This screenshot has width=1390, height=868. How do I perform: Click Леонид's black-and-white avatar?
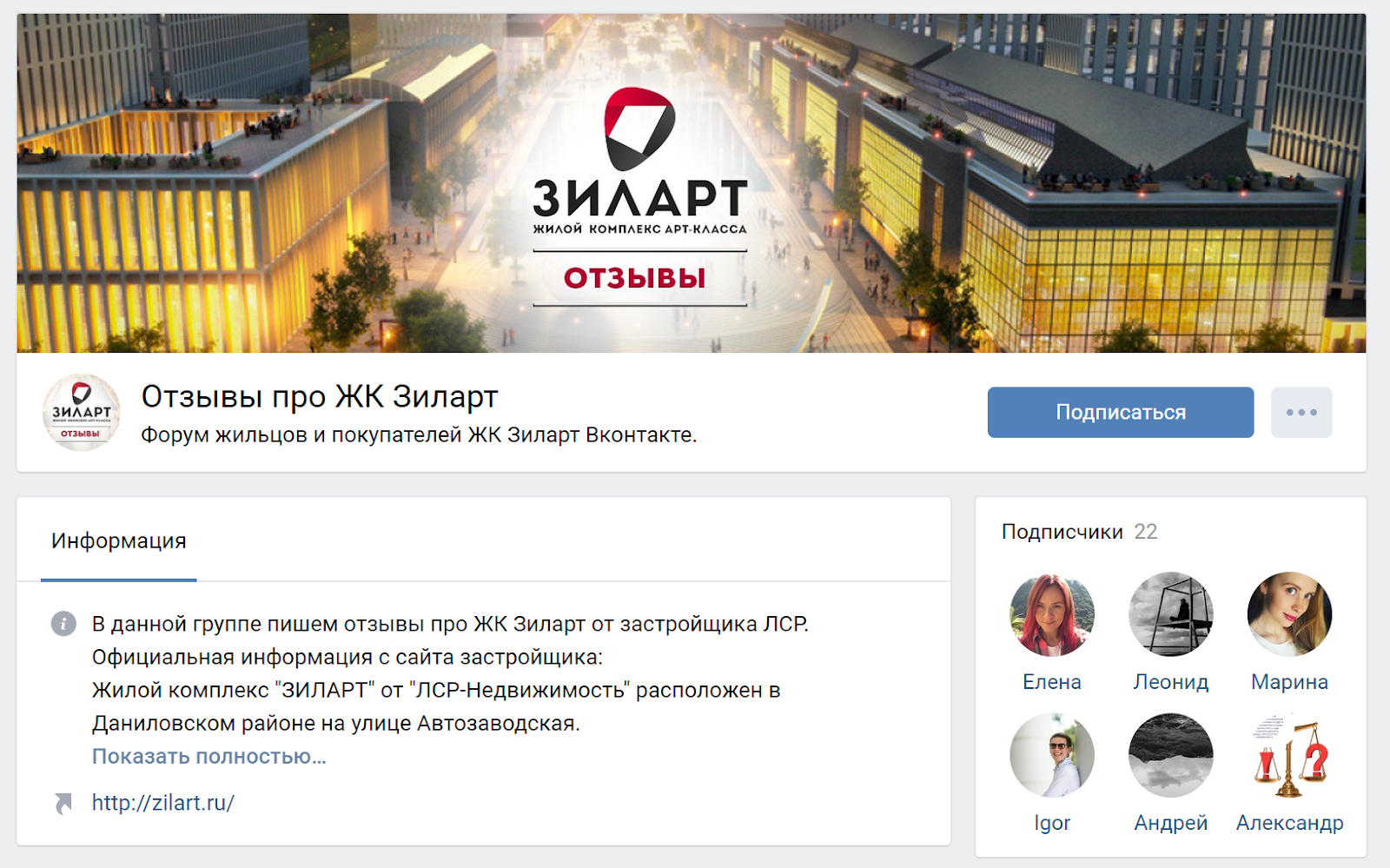pos(1170,614)
